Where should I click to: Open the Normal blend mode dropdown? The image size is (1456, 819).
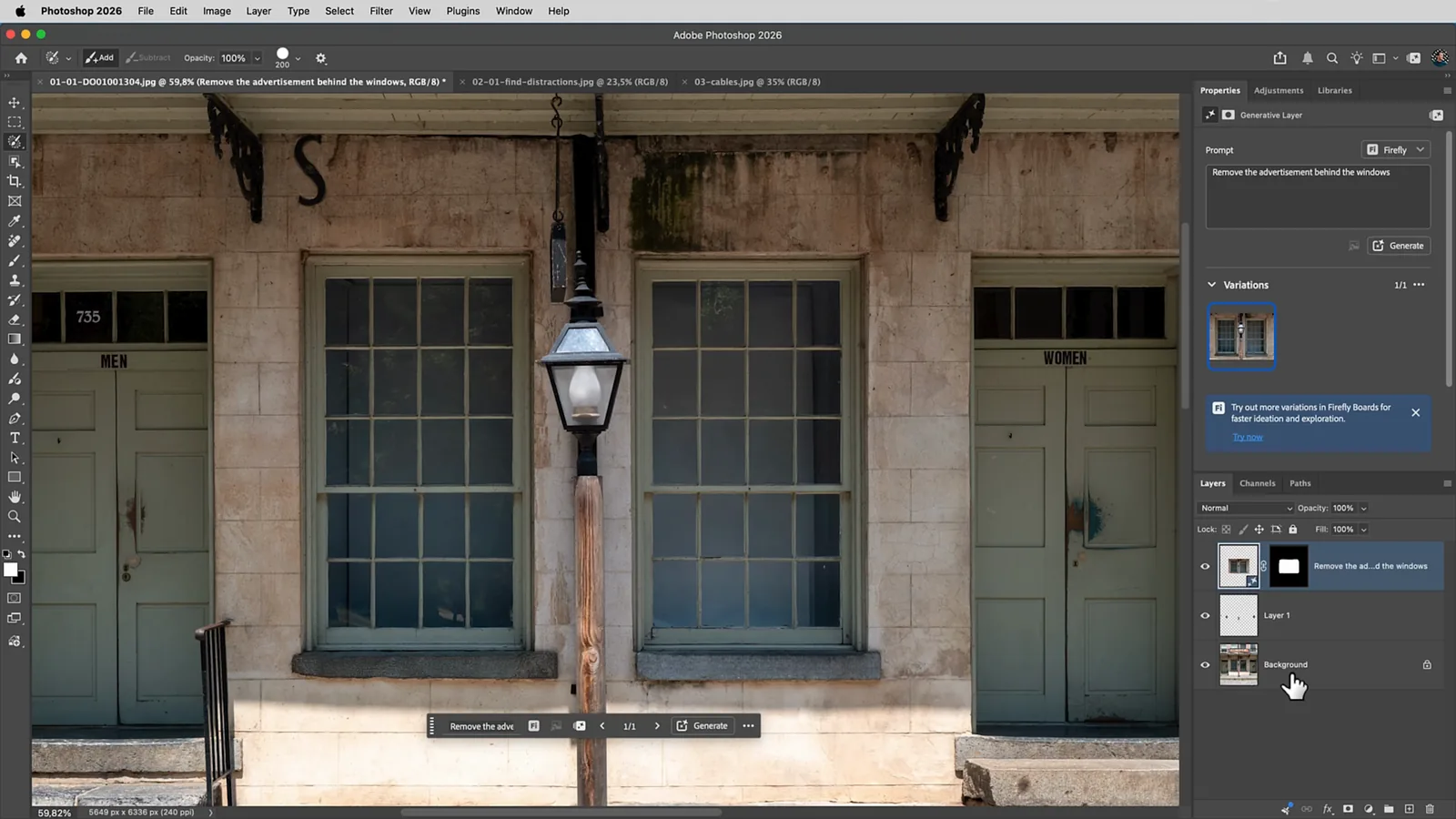pyautogui.click(x=1246, y=508)
